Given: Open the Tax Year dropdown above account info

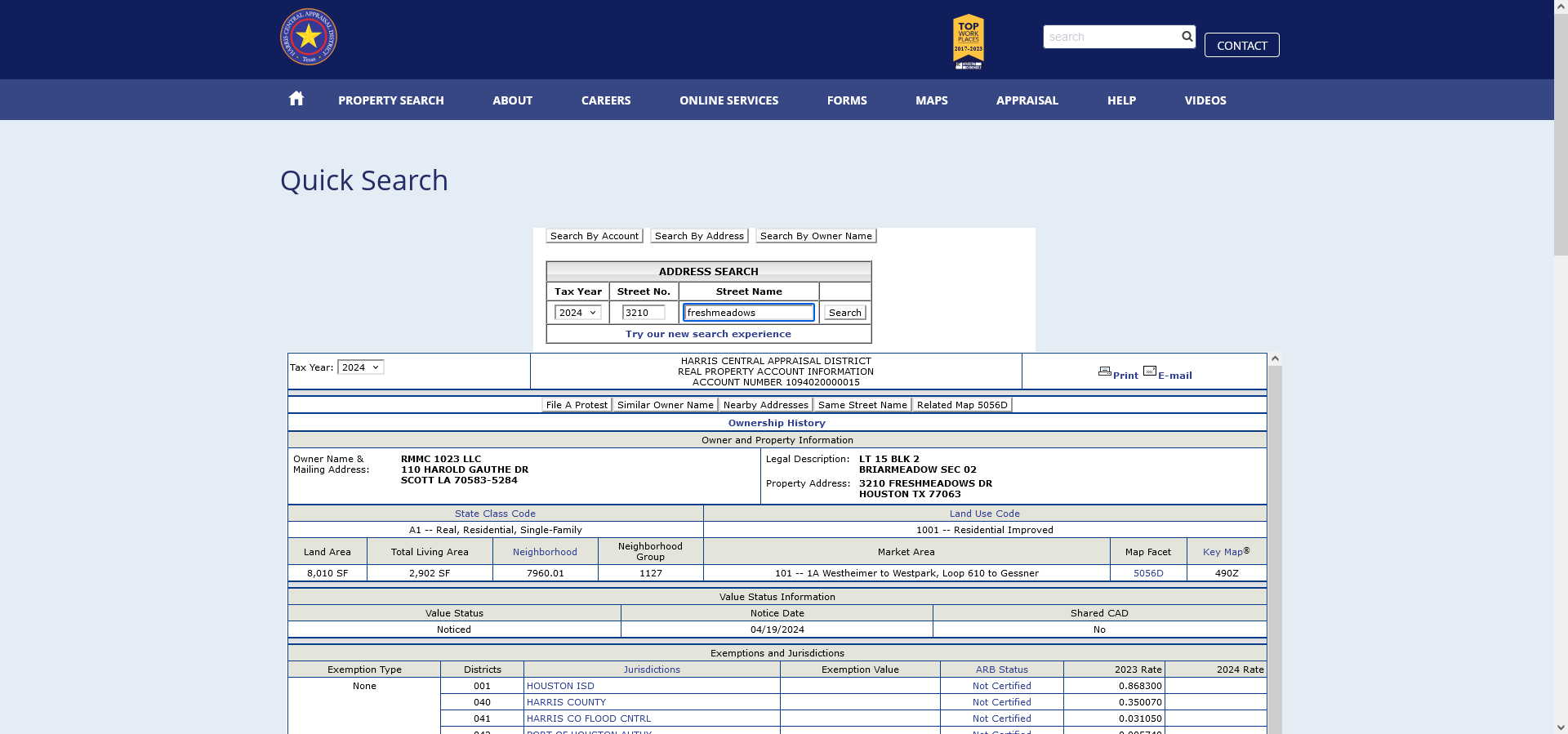Looking at the screenshot, I should [360, 367].
